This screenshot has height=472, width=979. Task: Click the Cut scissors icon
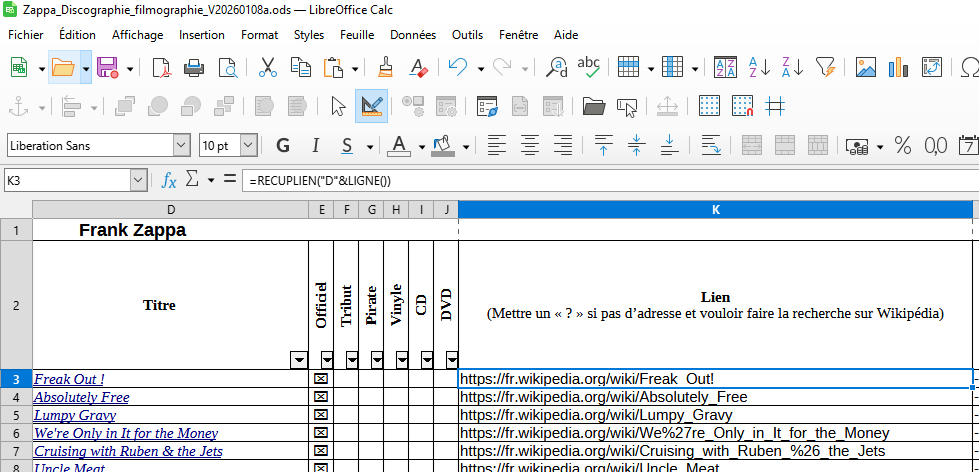(x=267, y=67)
